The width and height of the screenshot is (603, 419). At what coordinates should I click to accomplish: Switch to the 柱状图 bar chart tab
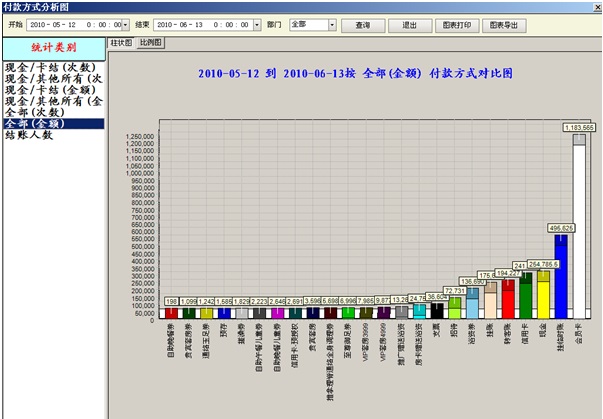pos(121,43)
